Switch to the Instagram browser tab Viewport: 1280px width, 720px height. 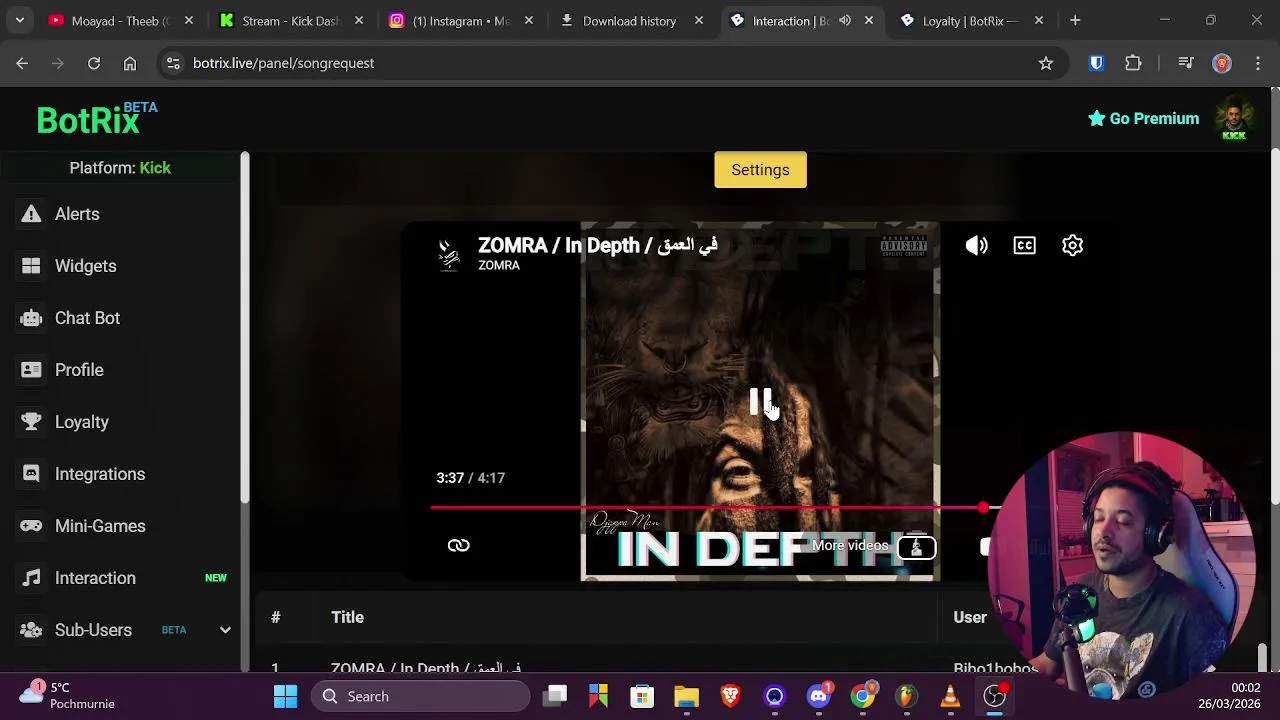pos(460,20)
